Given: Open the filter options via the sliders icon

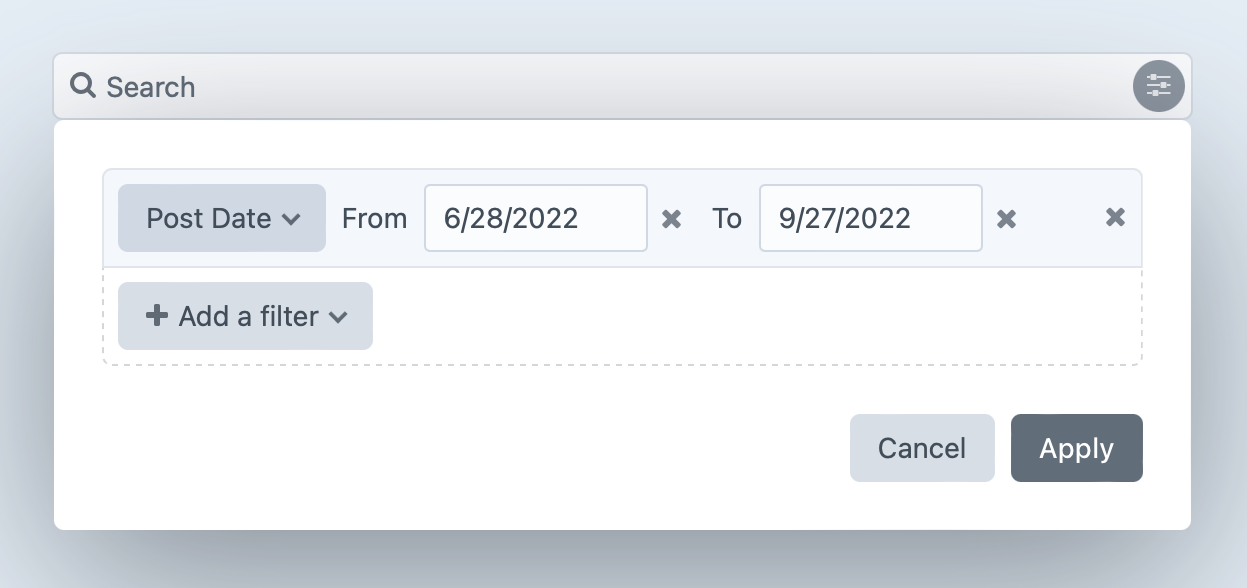Looking at the screenshot, I should click(x=1157, y=86).
